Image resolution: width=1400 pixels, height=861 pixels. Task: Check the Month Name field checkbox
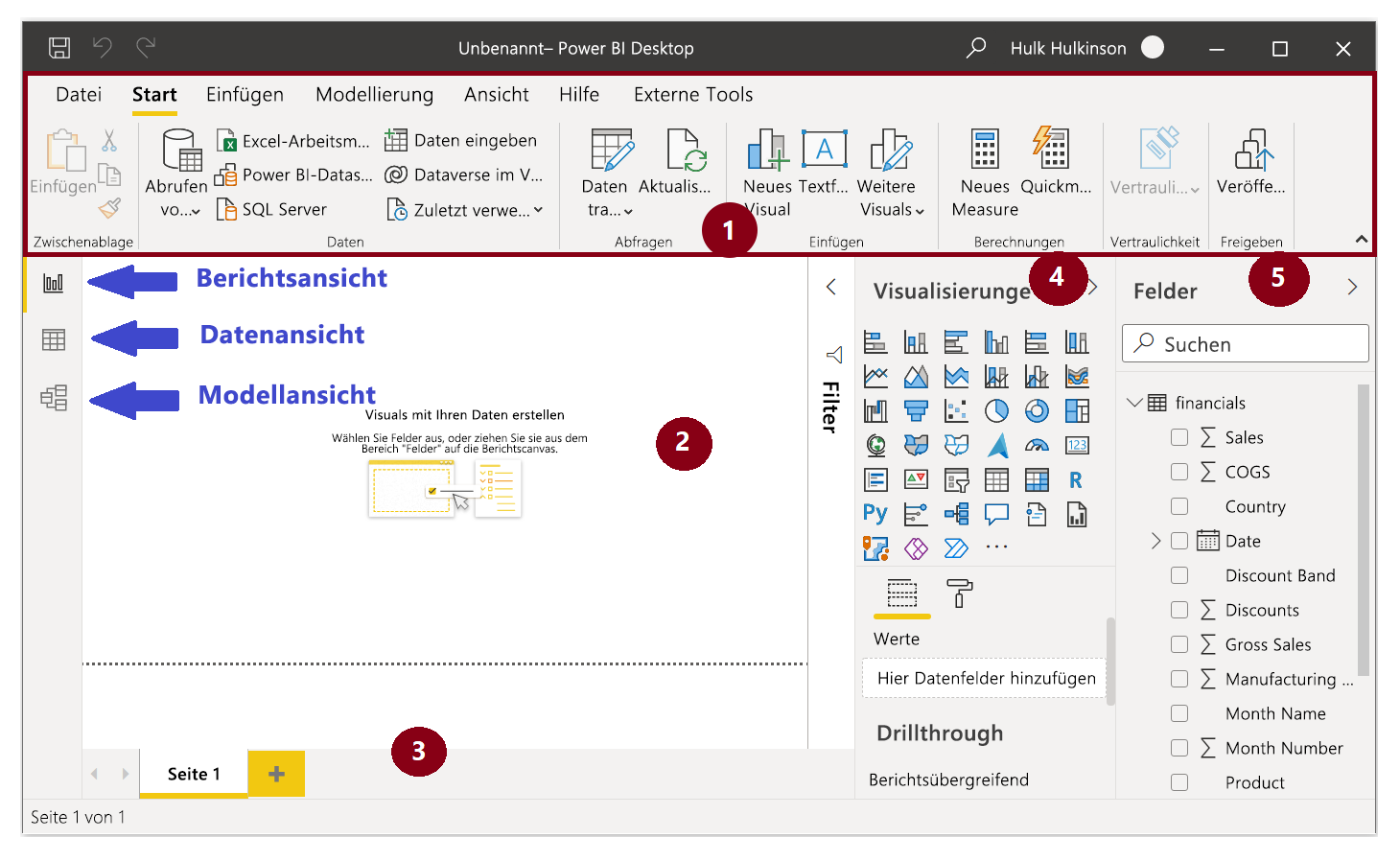point(1179,713)
